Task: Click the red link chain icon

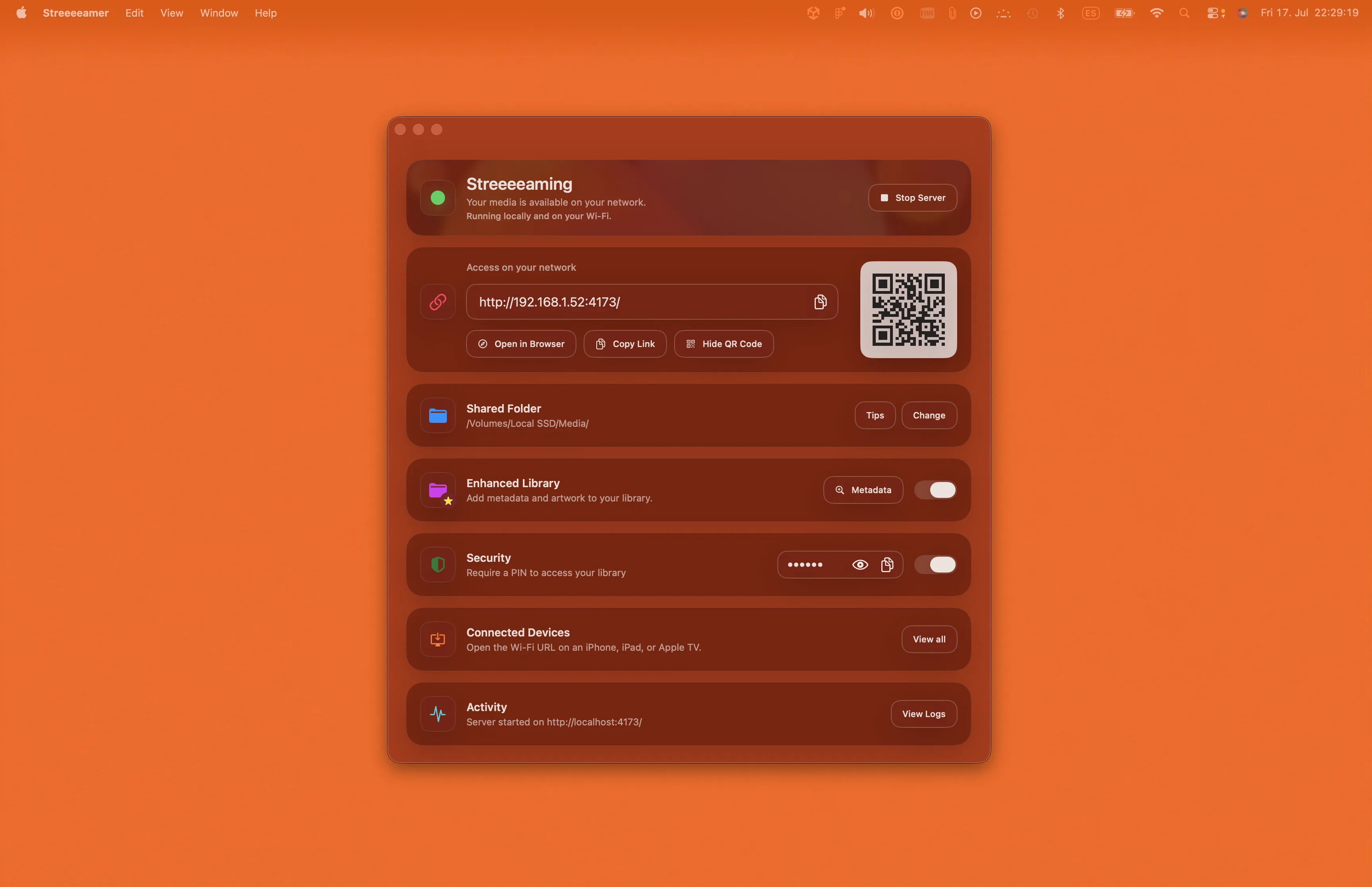Action: point(437,302)
